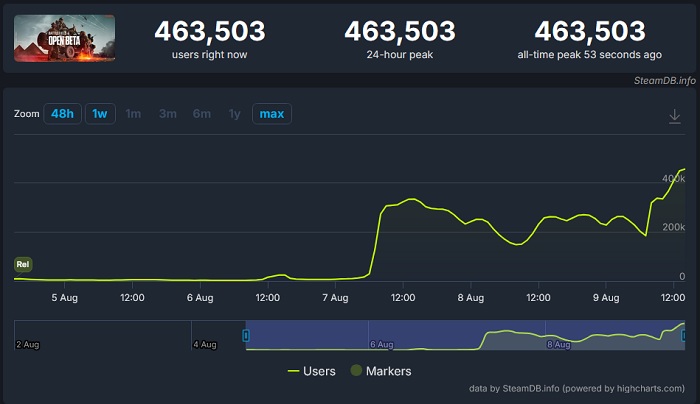
Task: Click the '4 Aug' navigator label
Action: [205, 345]
